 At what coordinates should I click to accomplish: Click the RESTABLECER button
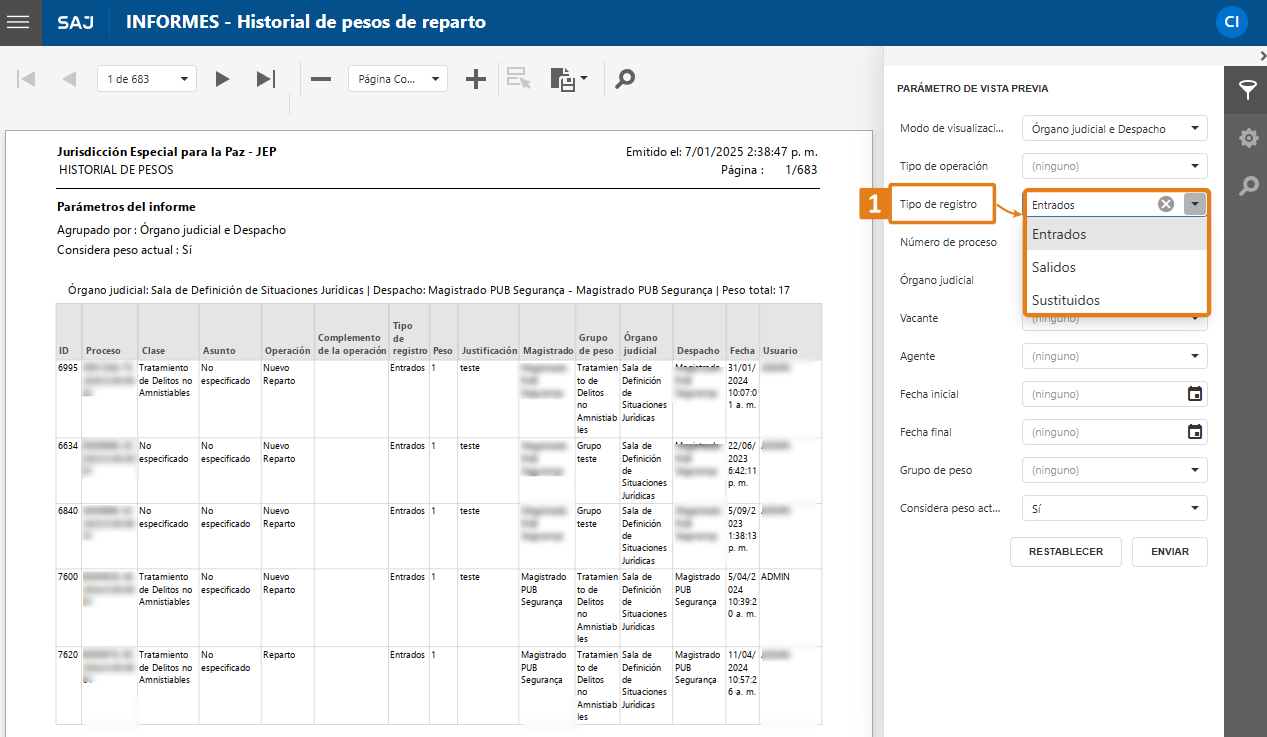(1066, 552)
